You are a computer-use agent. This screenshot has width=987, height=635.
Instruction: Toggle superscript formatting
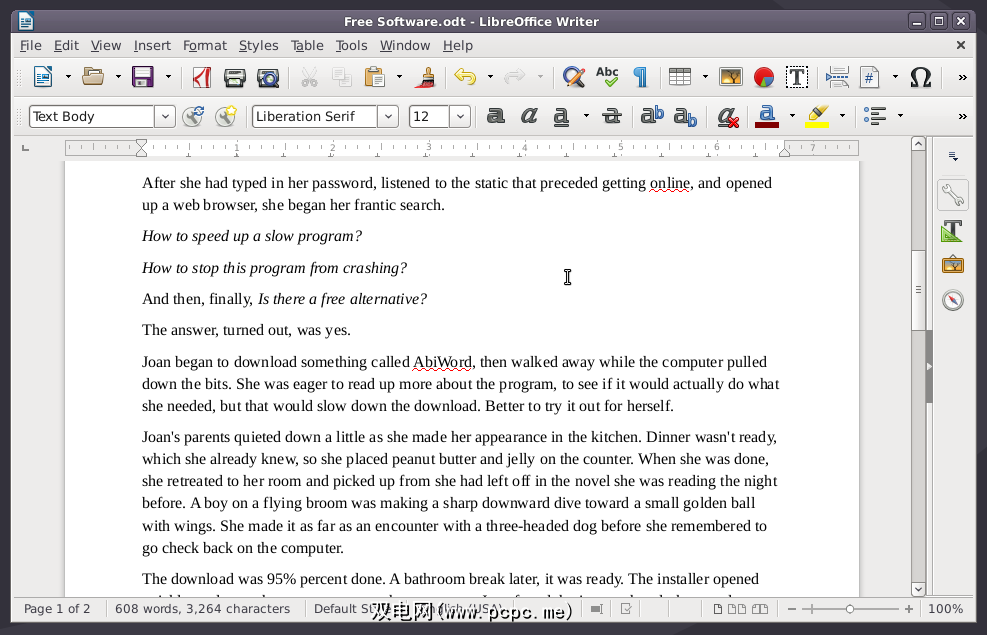point(652,116)
